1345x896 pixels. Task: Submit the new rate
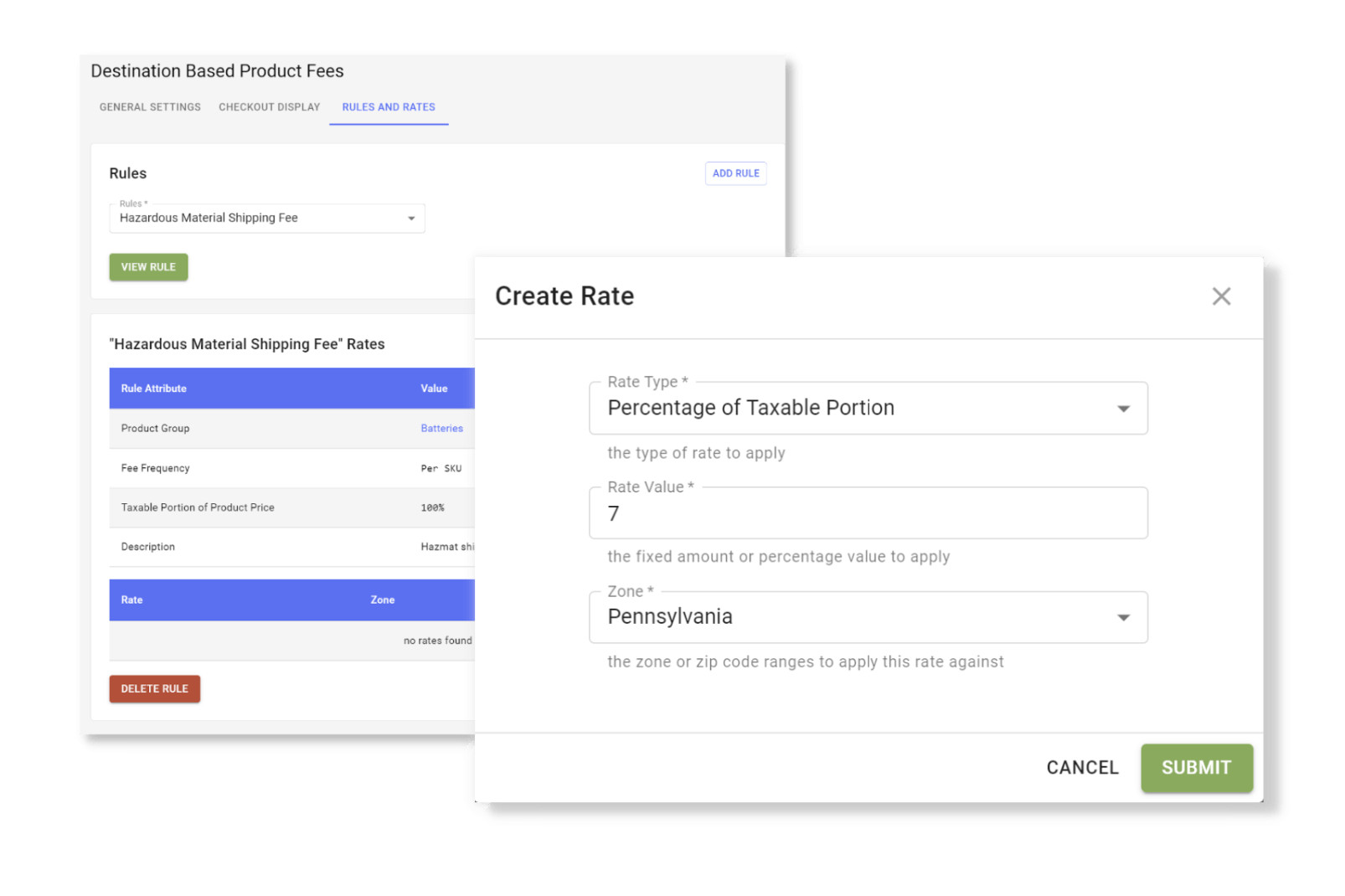(1196, 767)
